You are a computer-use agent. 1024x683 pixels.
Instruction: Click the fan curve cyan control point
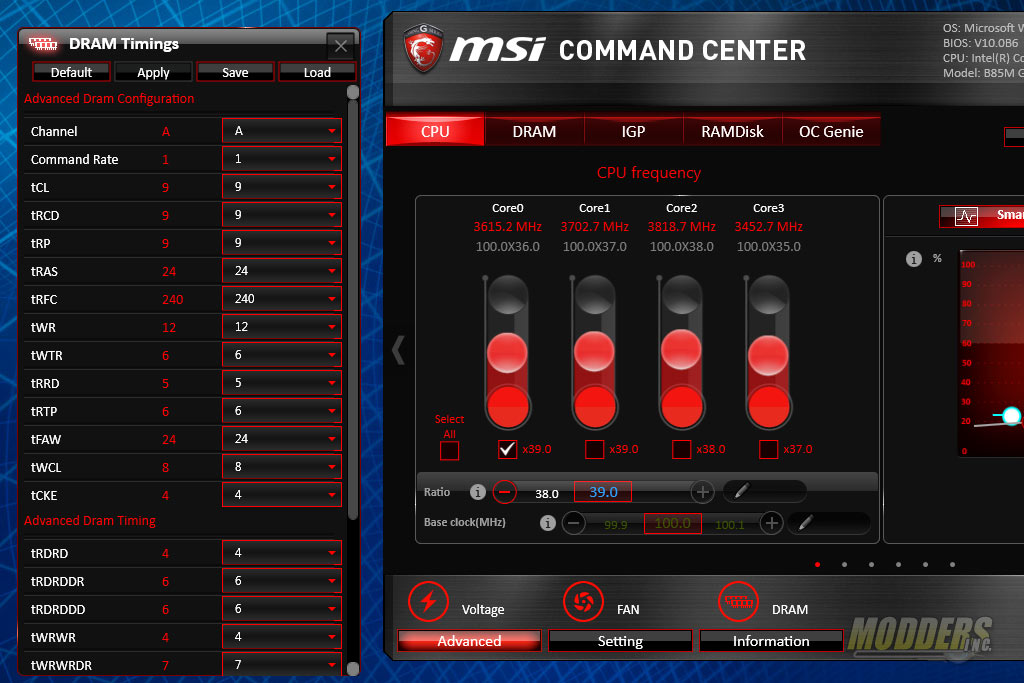(x=1012, y=415)
